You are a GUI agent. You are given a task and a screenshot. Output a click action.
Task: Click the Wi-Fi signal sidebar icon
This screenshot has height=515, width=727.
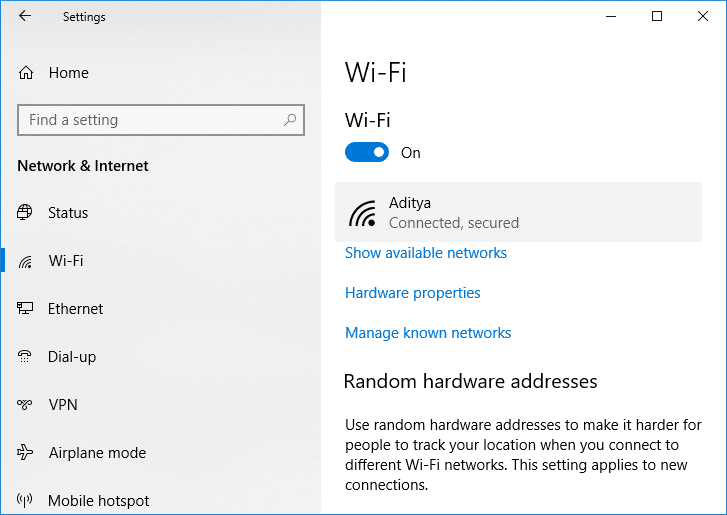pos(26,261)
